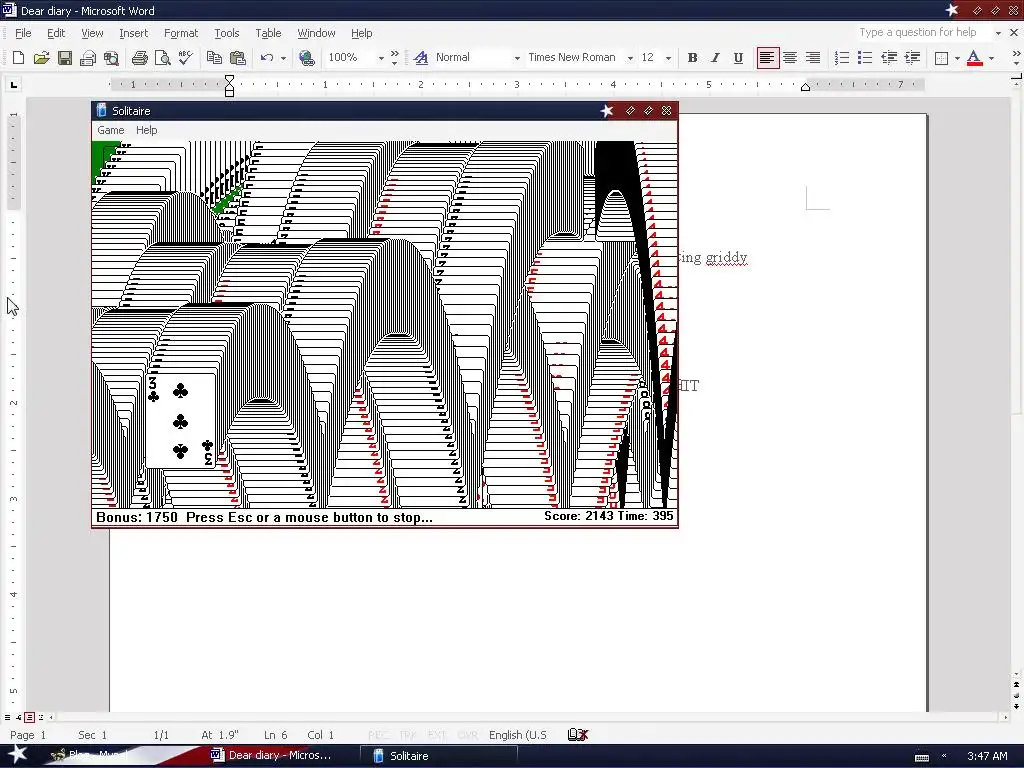This screenshot has width=1024, height=768.
Task: Expand Formatting toolbar options chevron
Action: point(1016,57)
